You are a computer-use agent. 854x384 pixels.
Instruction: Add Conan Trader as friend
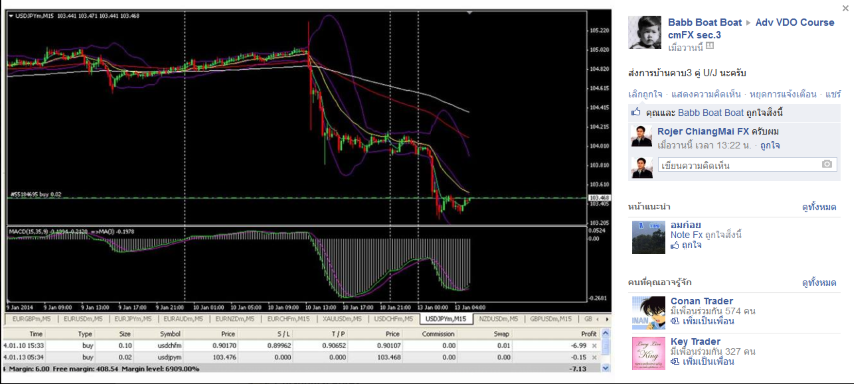[707, 321]
